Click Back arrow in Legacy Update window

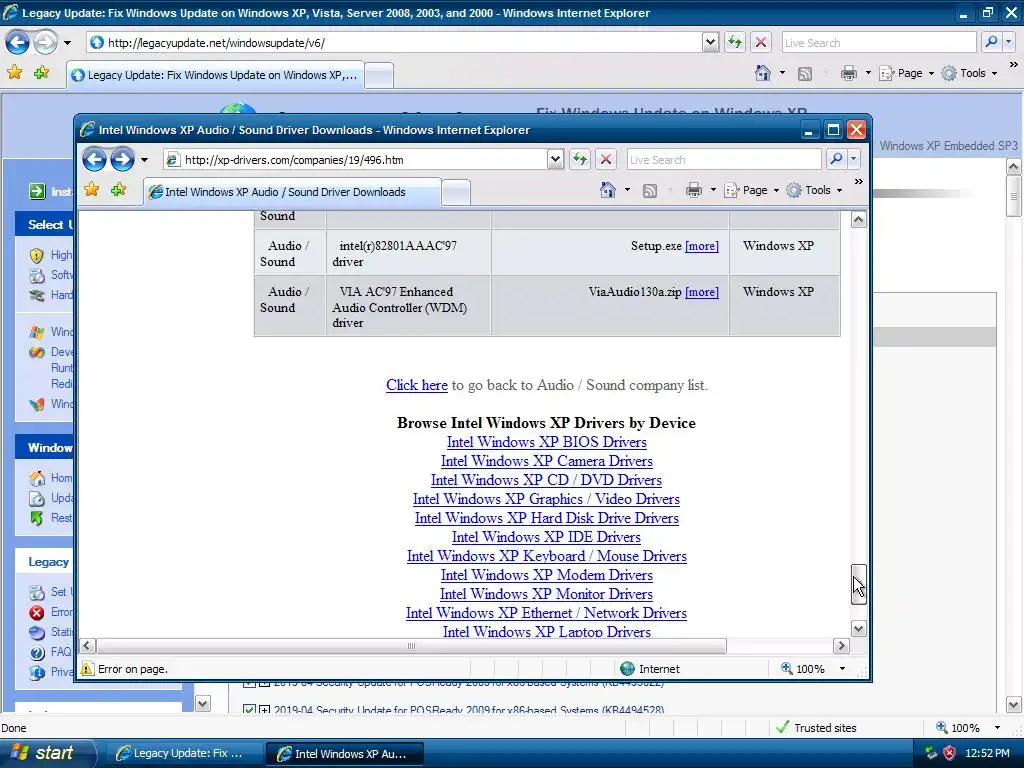(x=17, y=43)
